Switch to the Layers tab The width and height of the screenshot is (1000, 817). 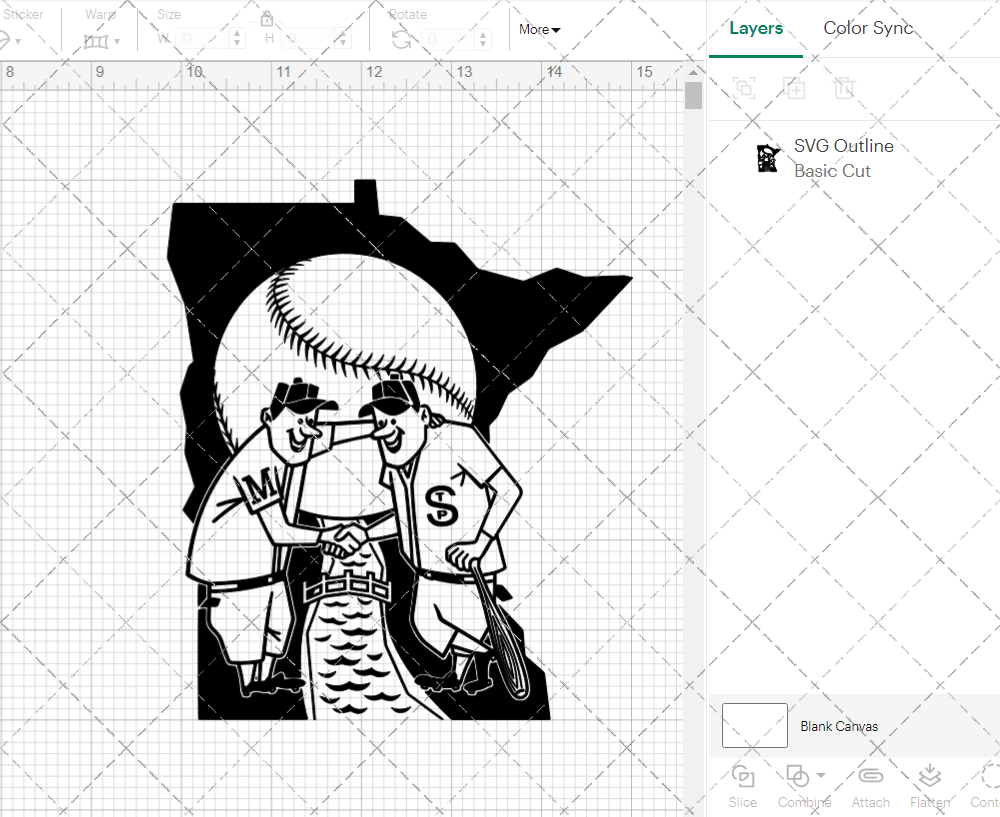(756, 28)
